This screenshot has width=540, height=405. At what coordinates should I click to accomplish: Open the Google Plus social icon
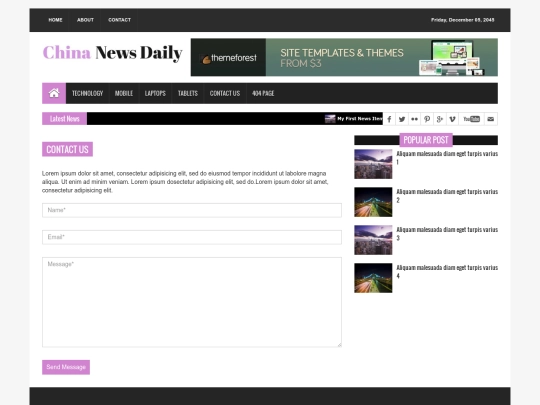pyautogui.click(x=440, y=119)
